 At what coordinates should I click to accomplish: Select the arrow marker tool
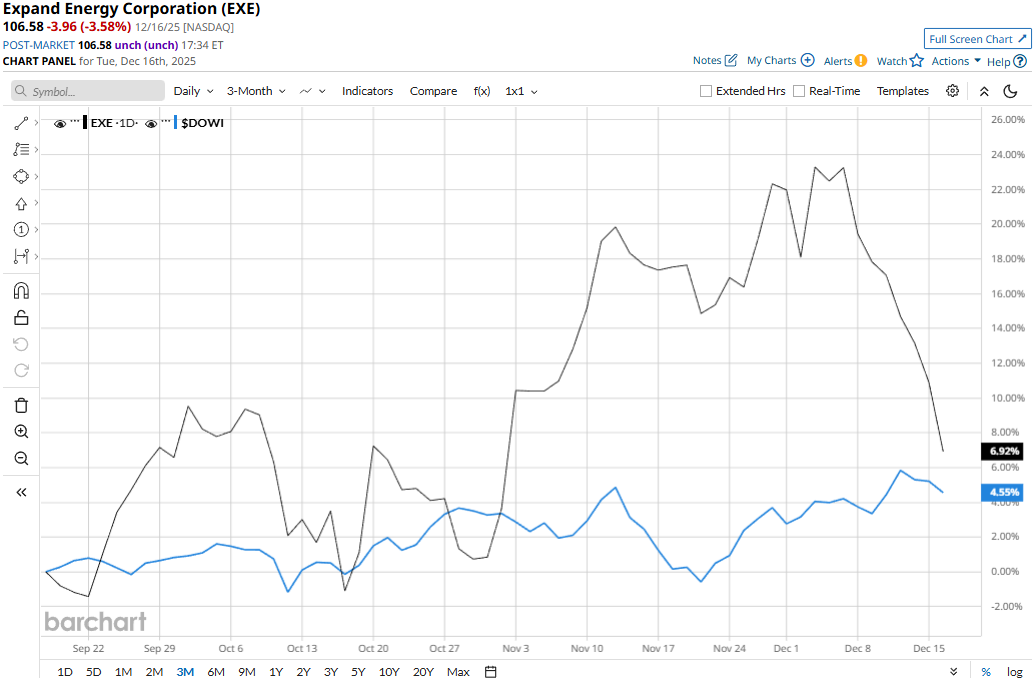click(x=21, y=204)
